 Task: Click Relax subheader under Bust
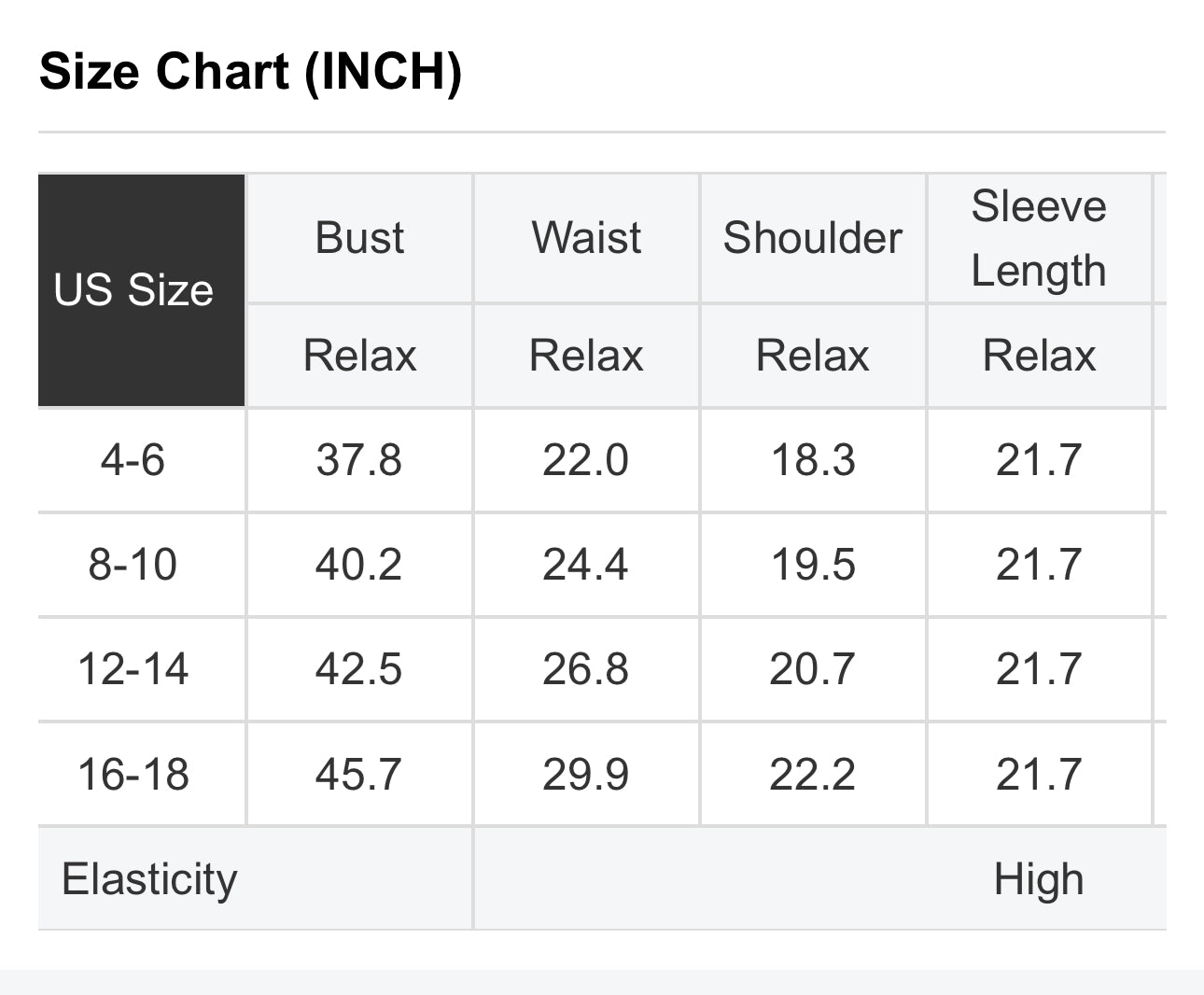pyautogui.click(x=359, y=356)
